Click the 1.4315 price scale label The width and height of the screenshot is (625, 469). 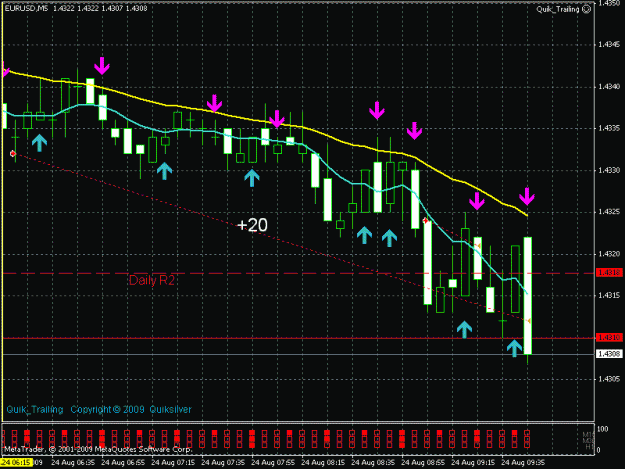pos(609,295)
